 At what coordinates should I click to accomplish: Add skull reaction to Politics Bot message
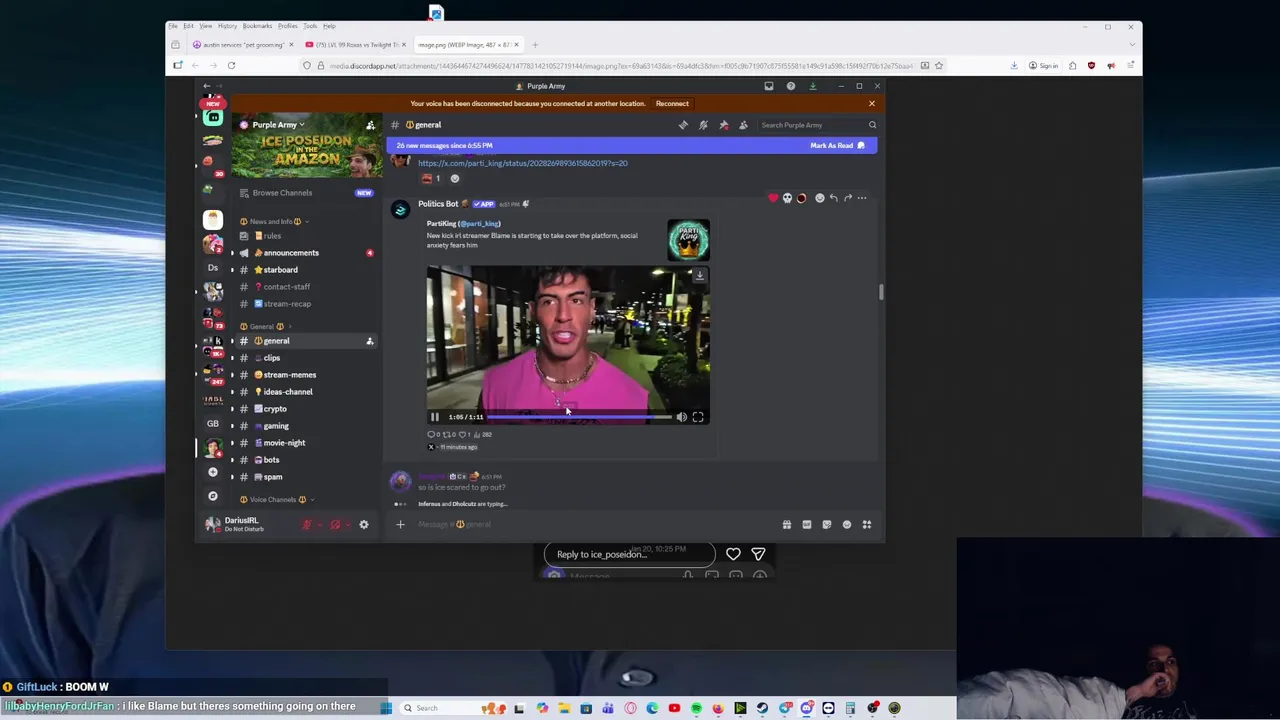(787, 198)
